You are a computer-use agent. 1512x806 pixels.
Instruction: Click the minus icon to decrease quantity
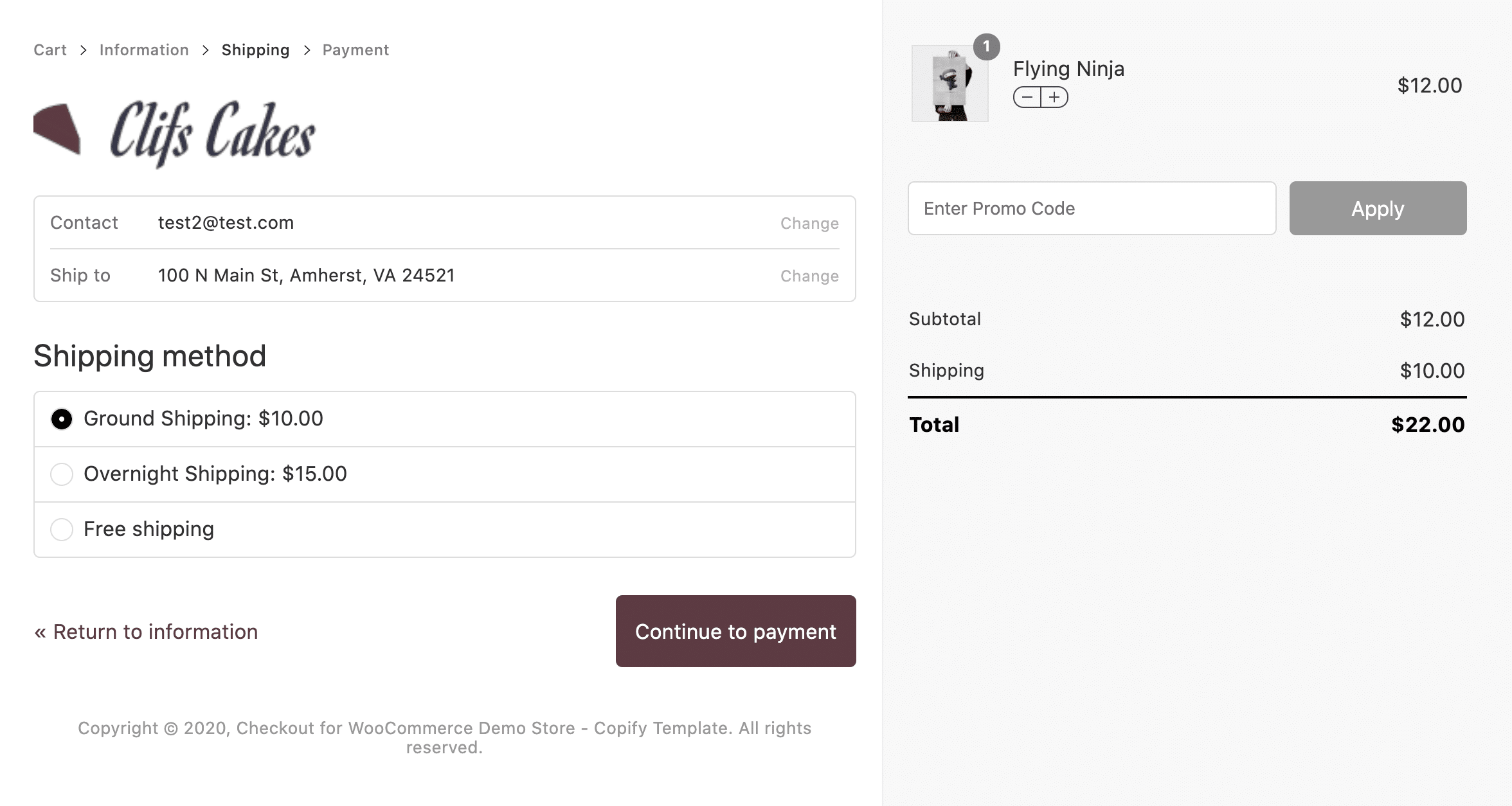tap(1027, 97)
